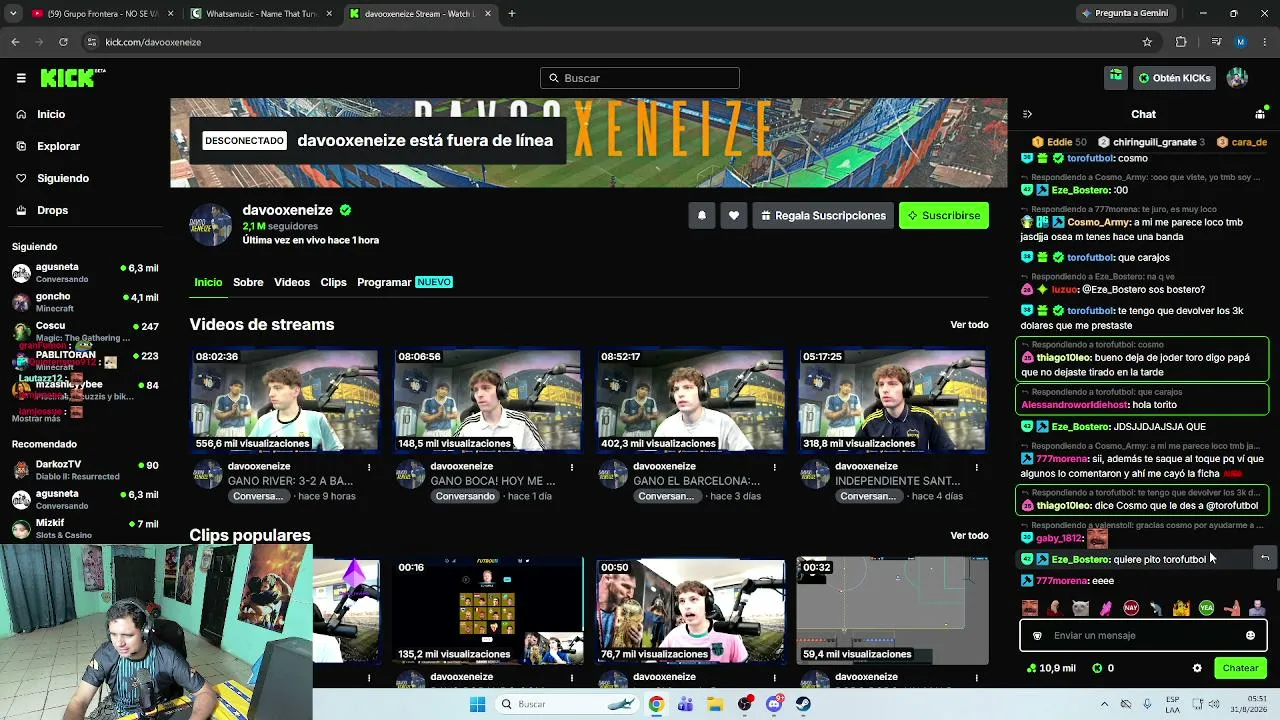1280x720 pixels.
Task: Open goncho channel in Siguiendo list
Action: 85,302
